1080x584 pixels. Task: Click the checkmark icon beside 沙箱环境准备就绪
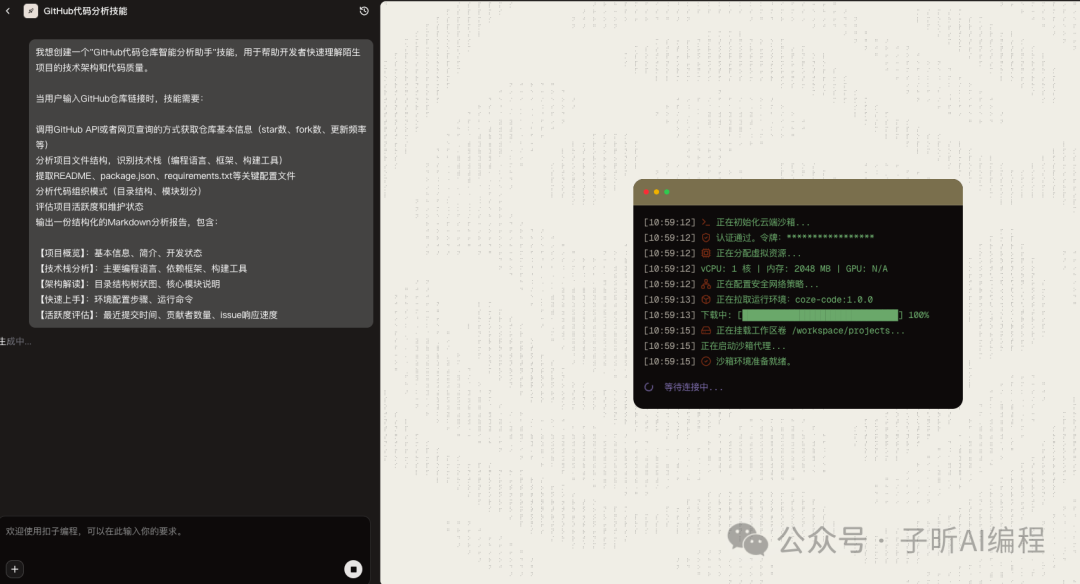pos(705,362)
